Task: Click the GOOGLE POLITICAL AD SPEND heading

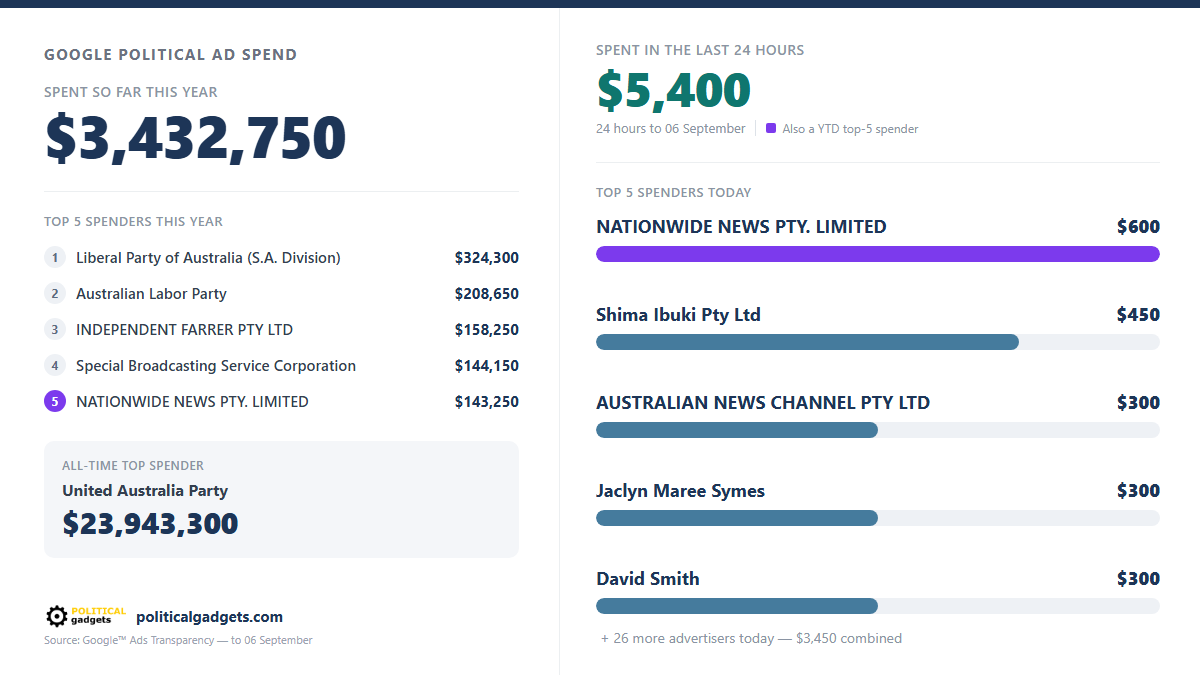Action: click(171, 55)
